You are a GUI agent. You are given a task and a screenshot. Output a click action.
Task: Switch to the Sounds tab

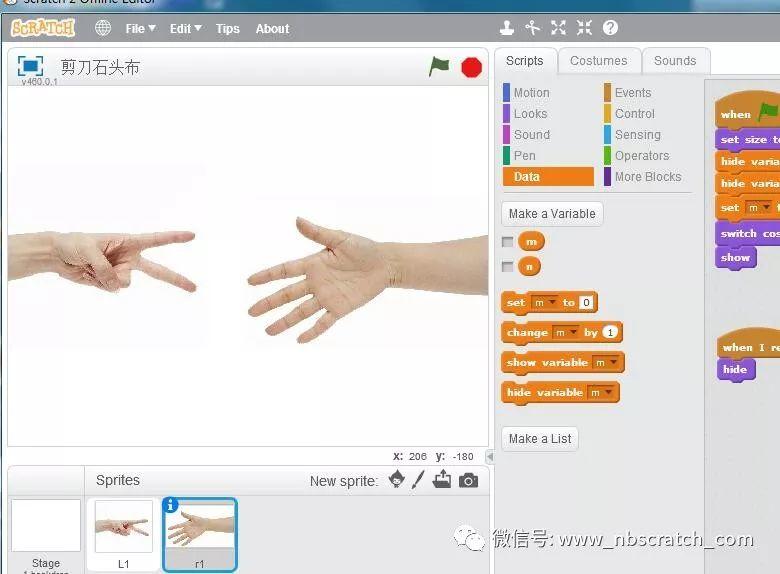pos(675,61)
